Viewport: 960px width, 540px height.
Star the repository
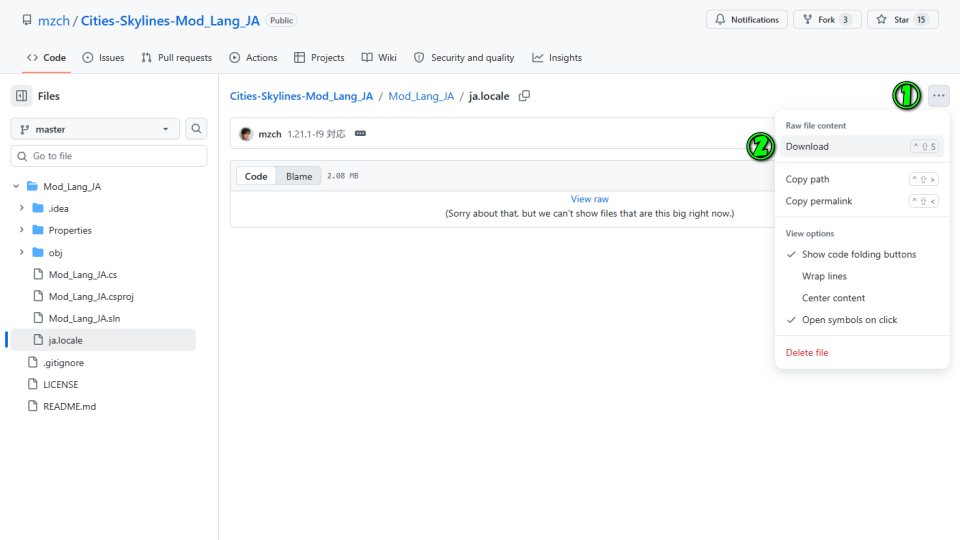[902, 20]
